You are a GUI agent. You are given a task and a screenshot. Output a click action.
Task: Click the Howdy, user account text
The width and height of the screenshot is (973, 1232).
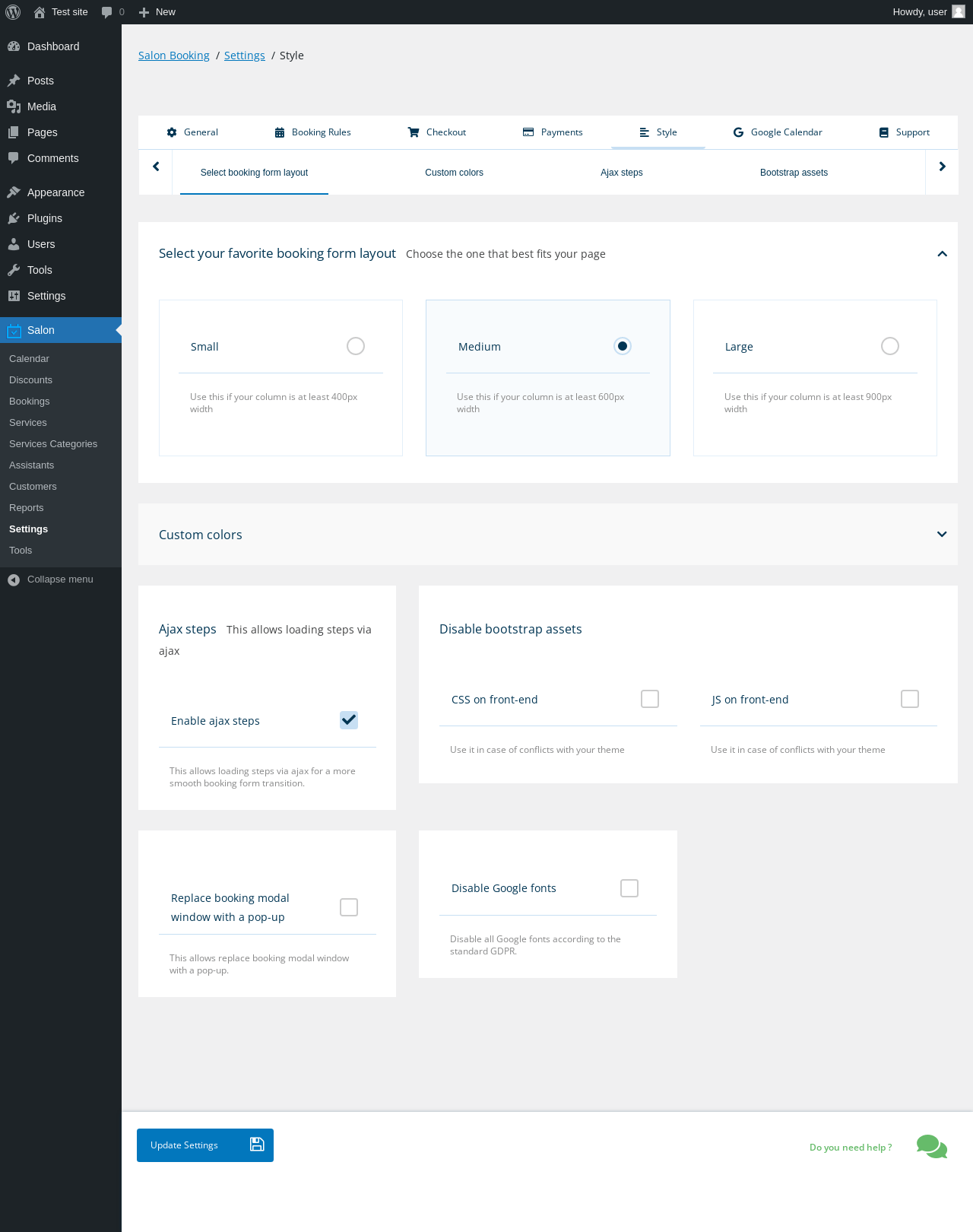point(920,12)
